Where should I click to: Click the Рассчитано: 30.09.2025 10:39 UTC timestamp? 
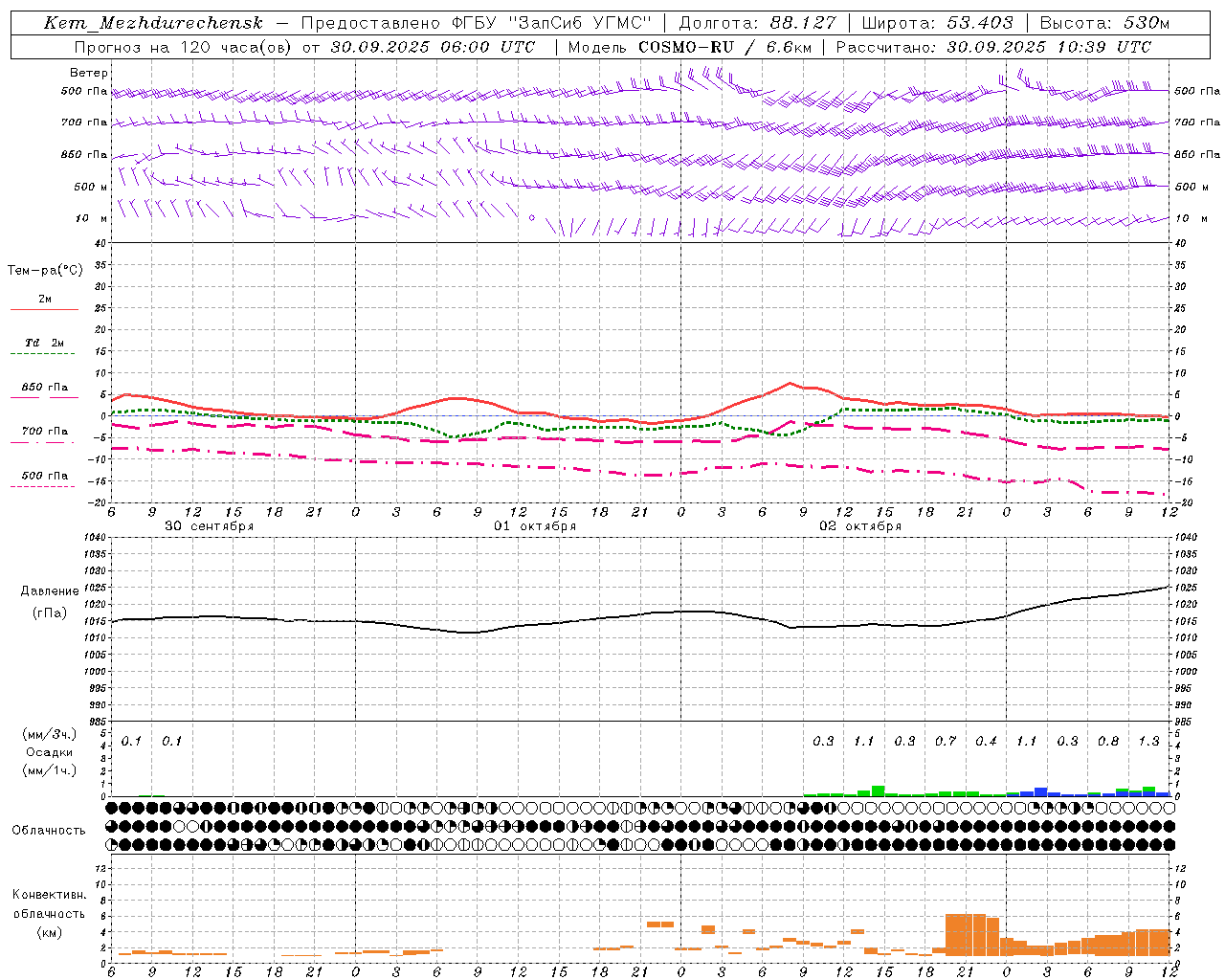(x=993, y=47)
